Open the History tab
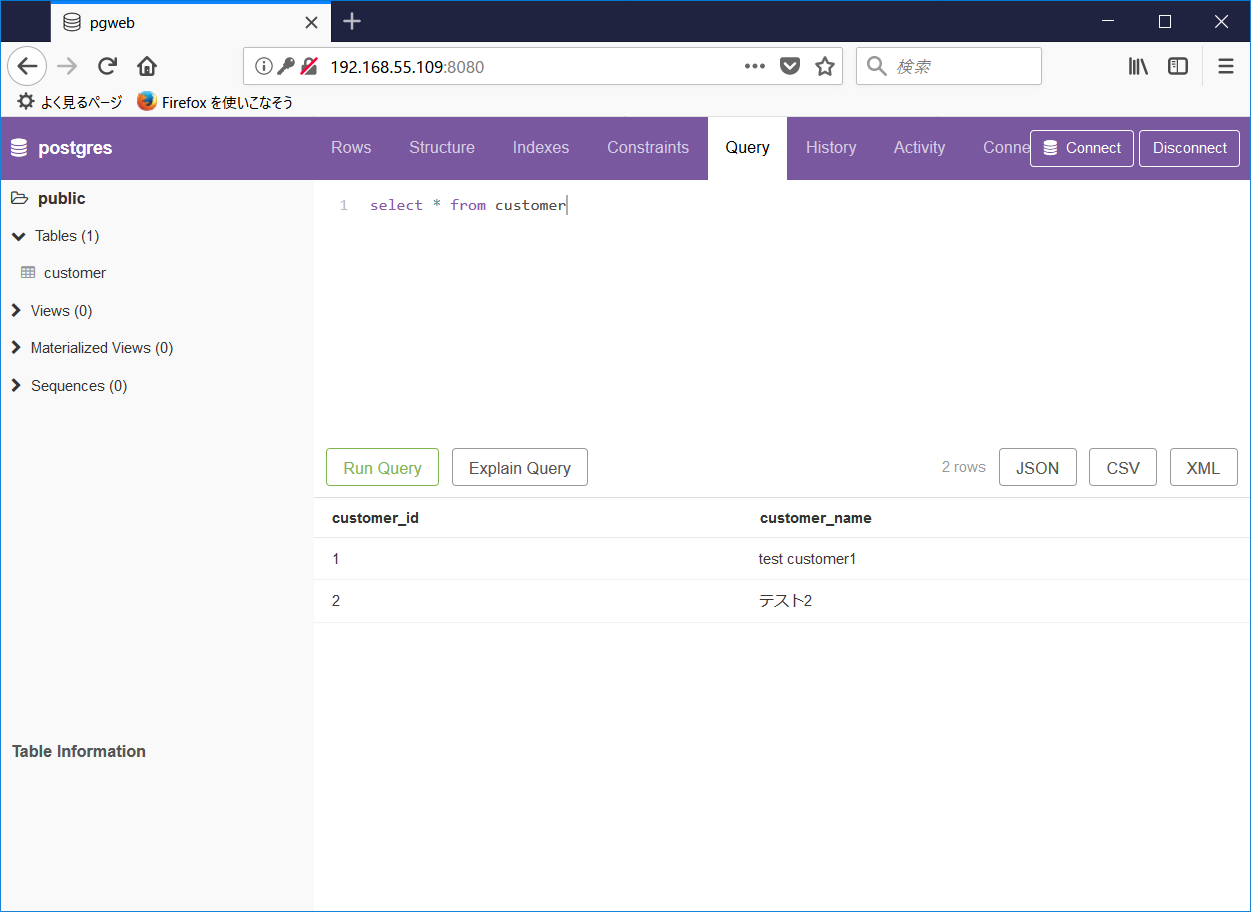The height and width of the screenshot is (912, 1251). tap(830, 147)
